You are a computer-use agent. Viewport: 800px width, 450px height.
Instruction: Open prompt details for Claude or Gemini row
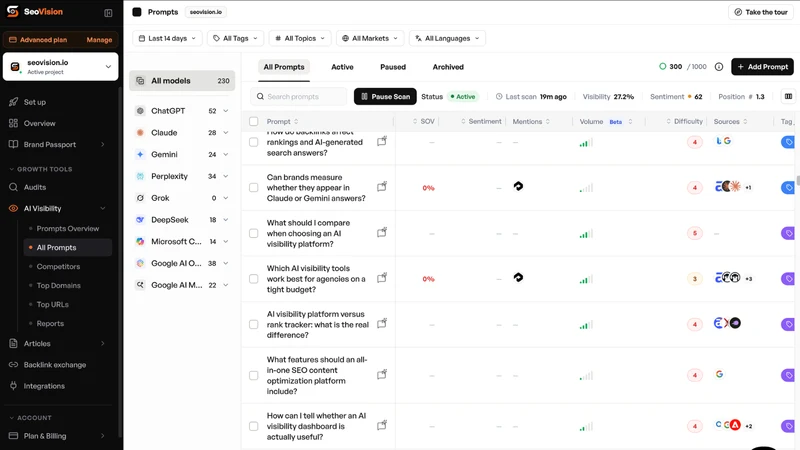pos(382,187)
